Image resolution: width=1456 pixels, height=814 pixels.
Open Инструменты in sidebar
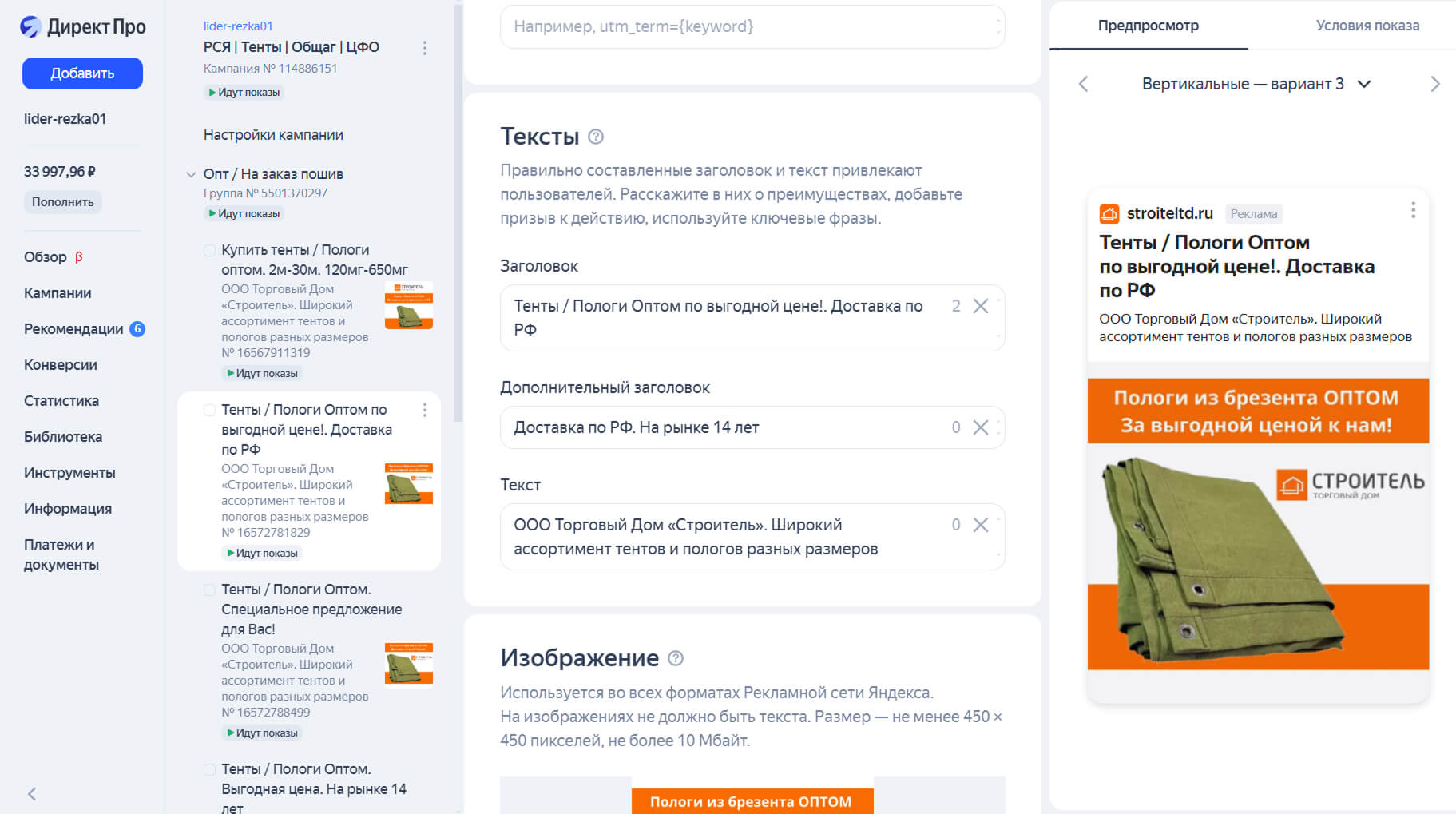pos(69,473)
